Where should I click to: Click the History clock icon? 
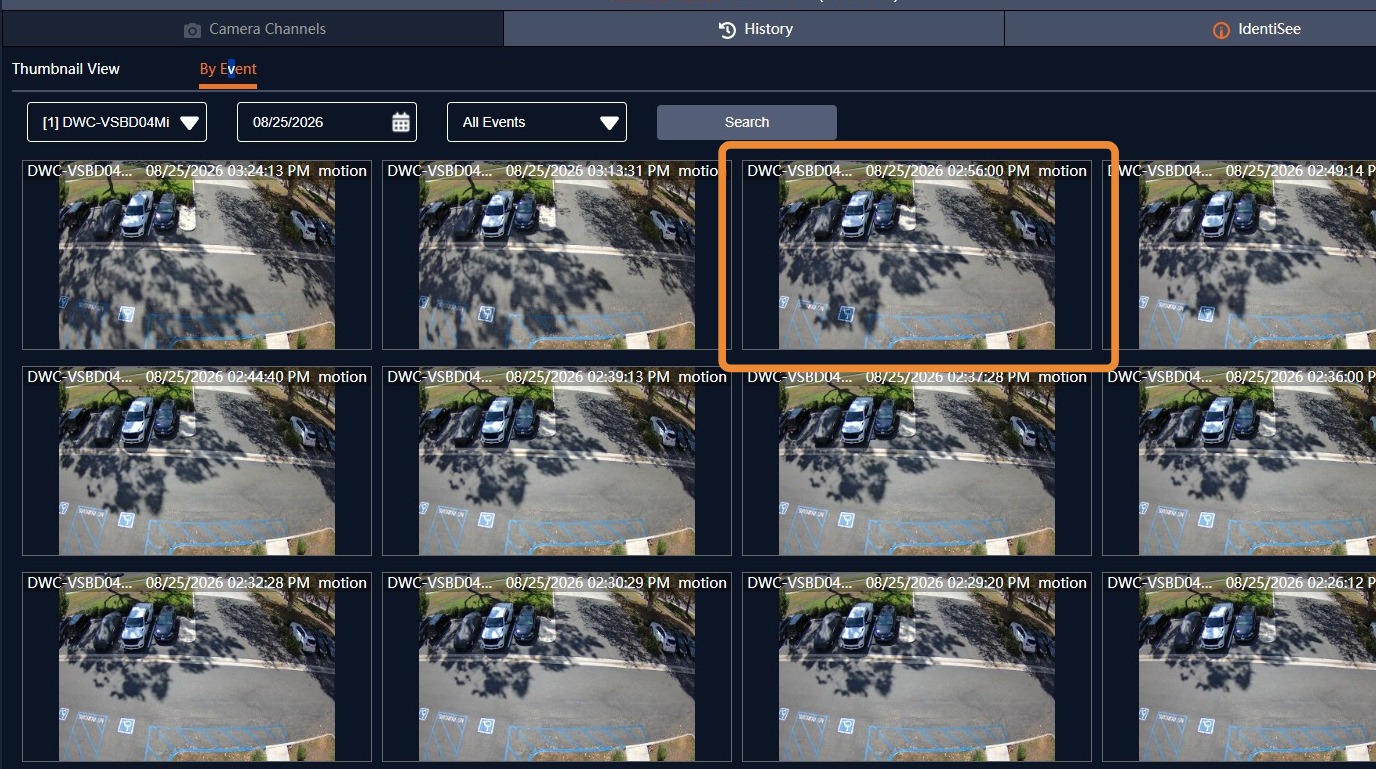tap(728, 30)
